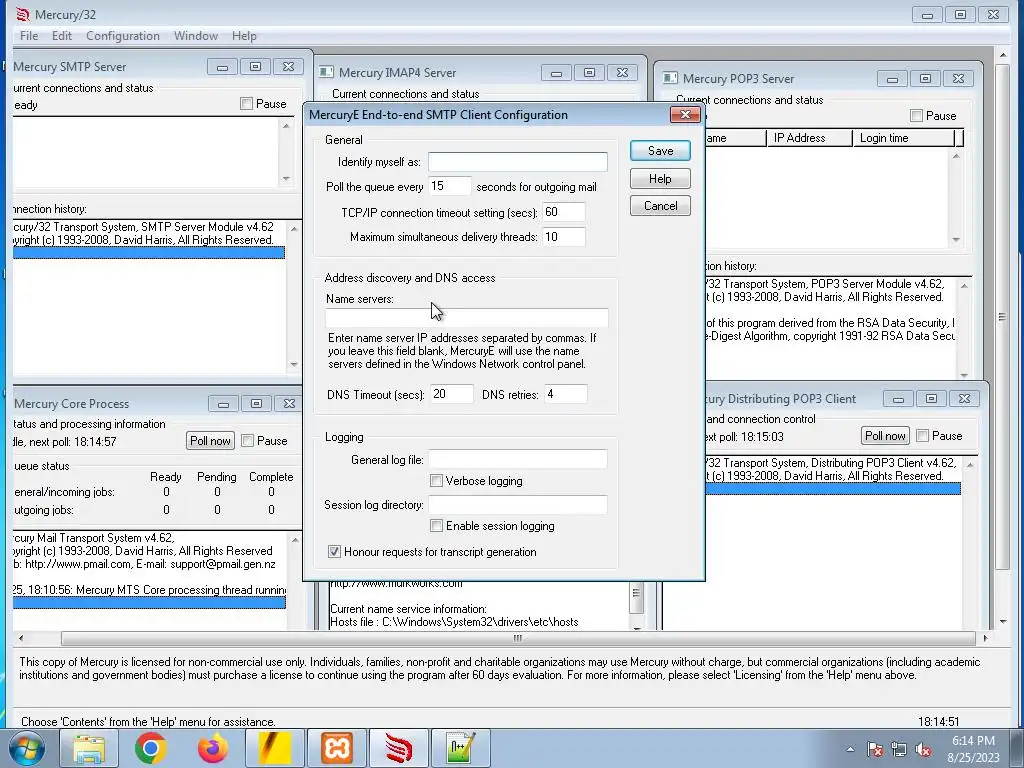
Task: Open XAMPP from the taskbar
Action: 336,748
